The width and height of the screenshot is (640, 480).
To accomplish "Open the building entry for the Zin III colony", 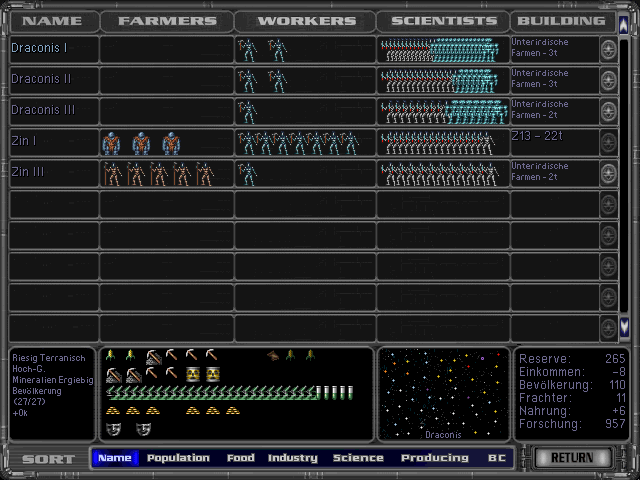I will (x=553, y=171).
